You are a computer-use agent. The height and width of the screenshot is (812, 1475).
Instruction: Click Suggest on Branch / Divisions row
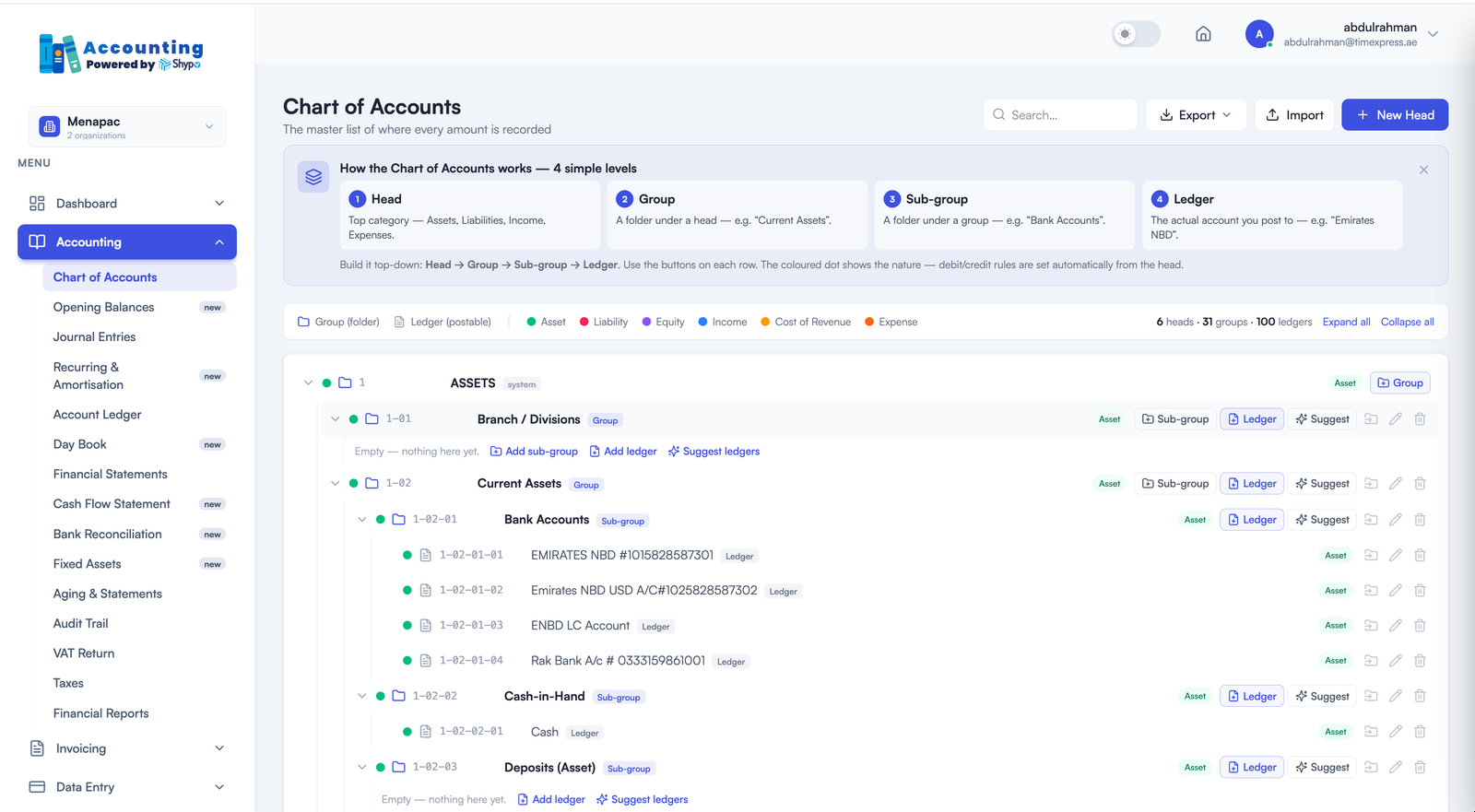(x=1322, y=419)
